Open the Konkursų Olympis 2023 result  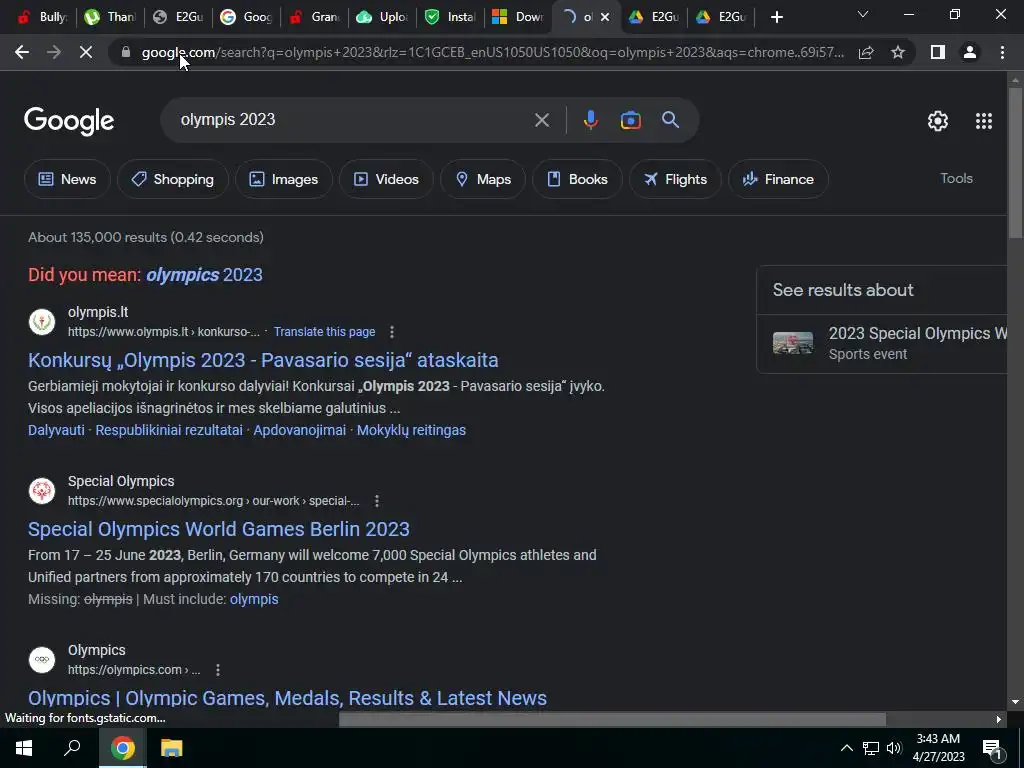click(263, 360)
